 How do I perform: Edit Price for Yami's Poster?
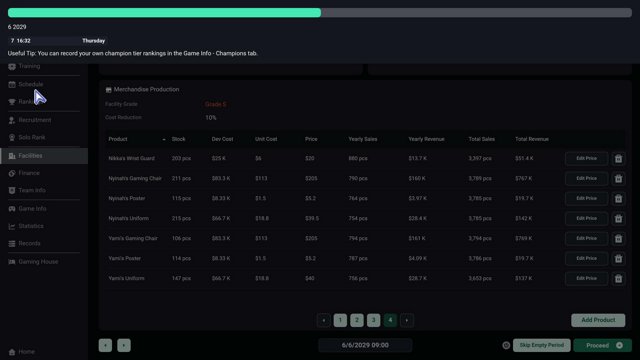[x=587, y=258]
